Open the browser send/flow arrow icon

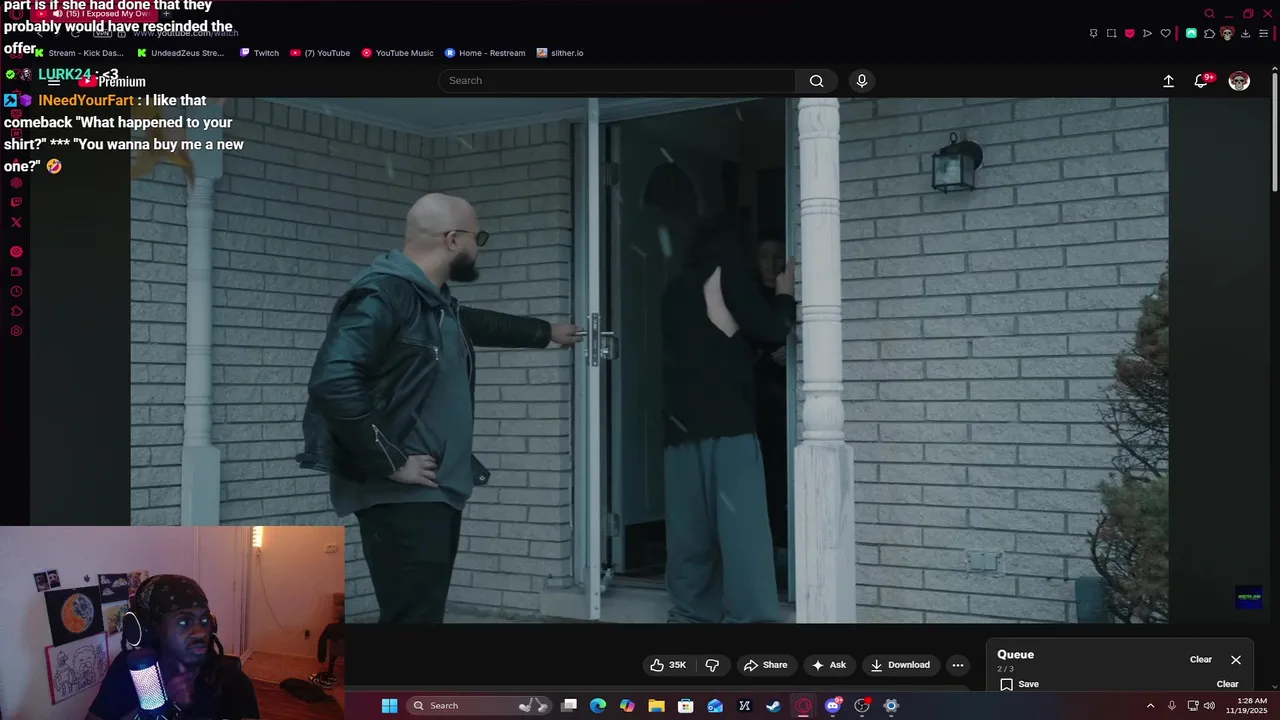pos(1147,33)
